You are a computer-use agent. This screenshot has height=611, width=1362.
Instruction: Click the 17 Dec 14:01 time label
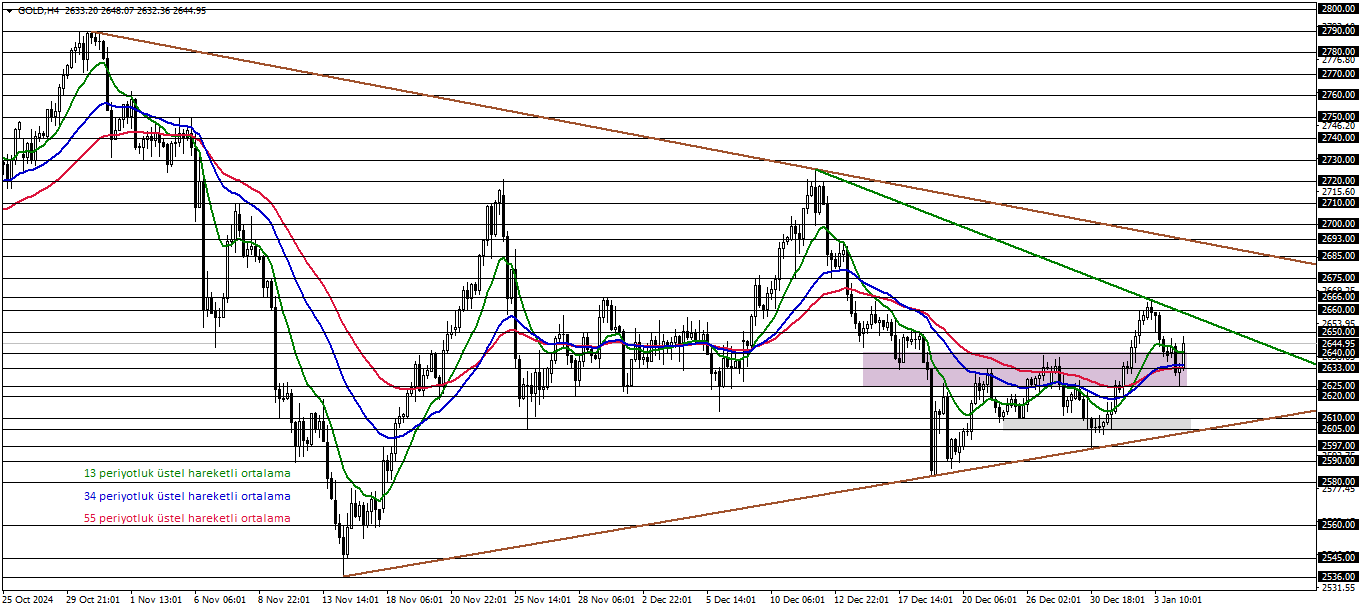tap(925, 600)
